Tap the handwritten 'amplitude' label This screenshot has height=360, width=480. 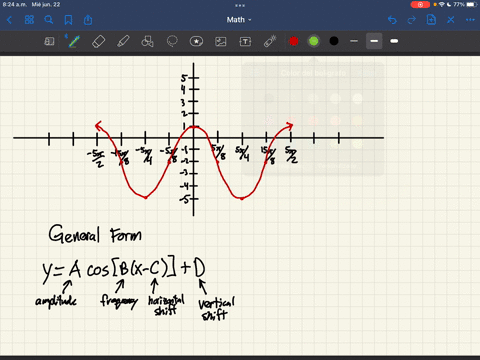(56, 301)
